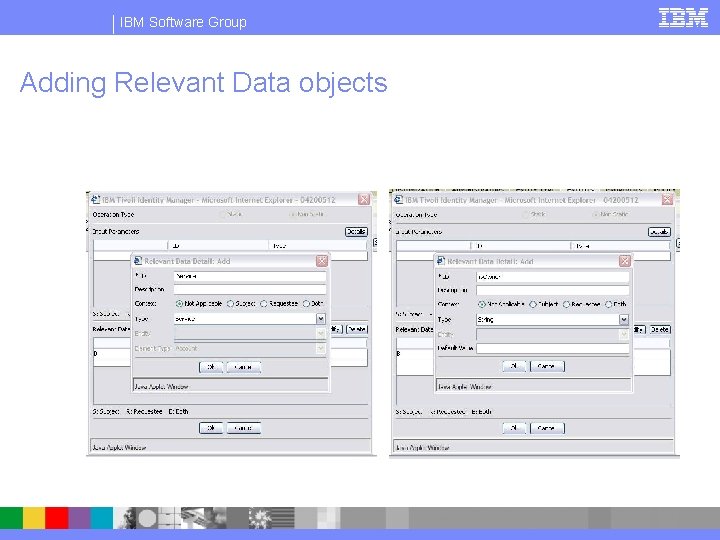Select Not Applicable context in right screenshot dialog
720x540 pixels.
(482, 304)
